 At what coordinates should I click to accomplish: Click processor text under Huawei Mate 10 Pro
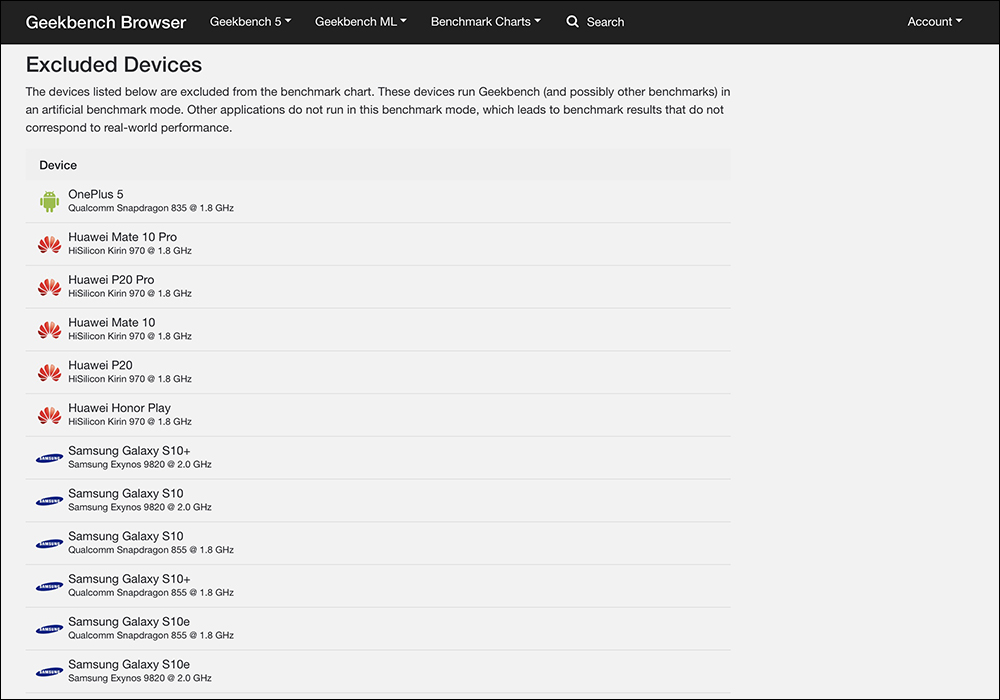click(x=130, y=251)
